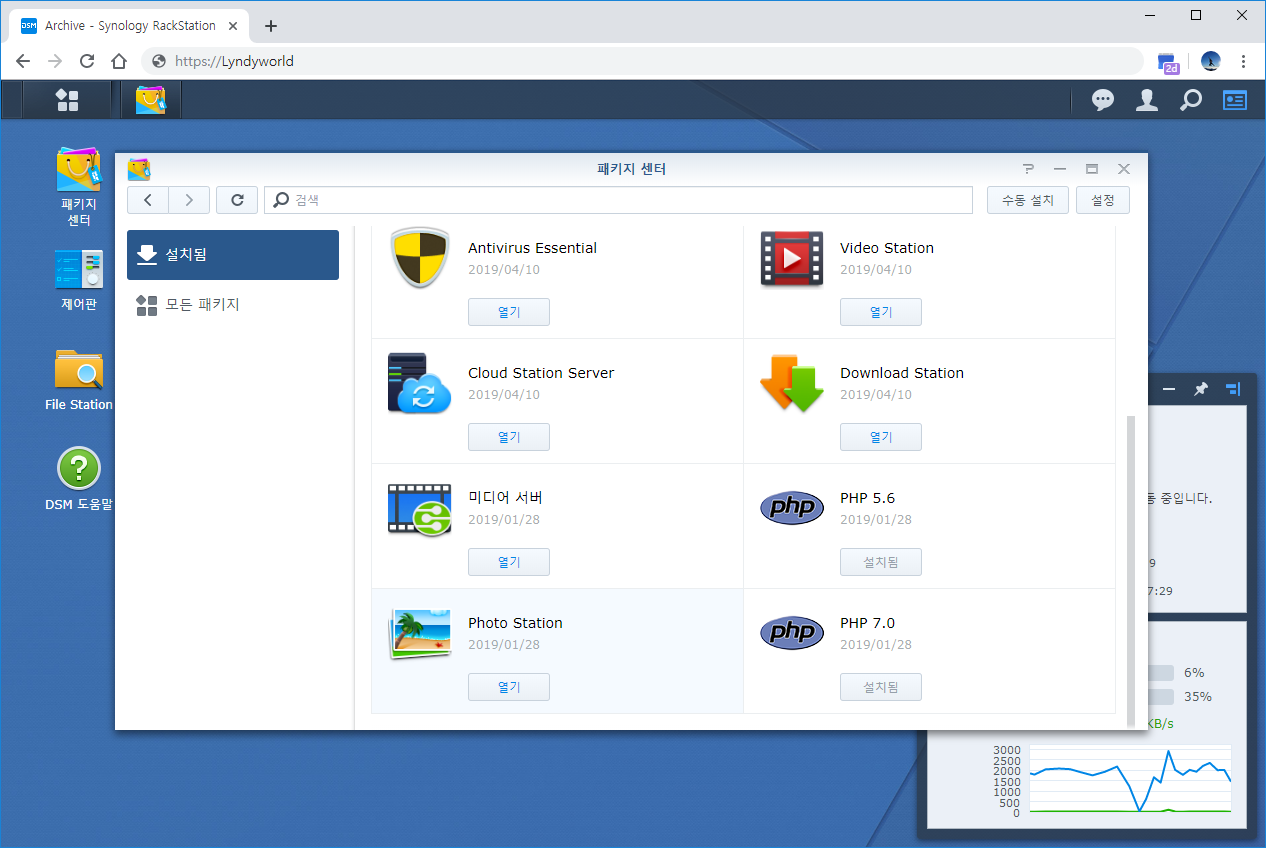
Task: Open Video Station with 열기
Action: pos(881,312)
